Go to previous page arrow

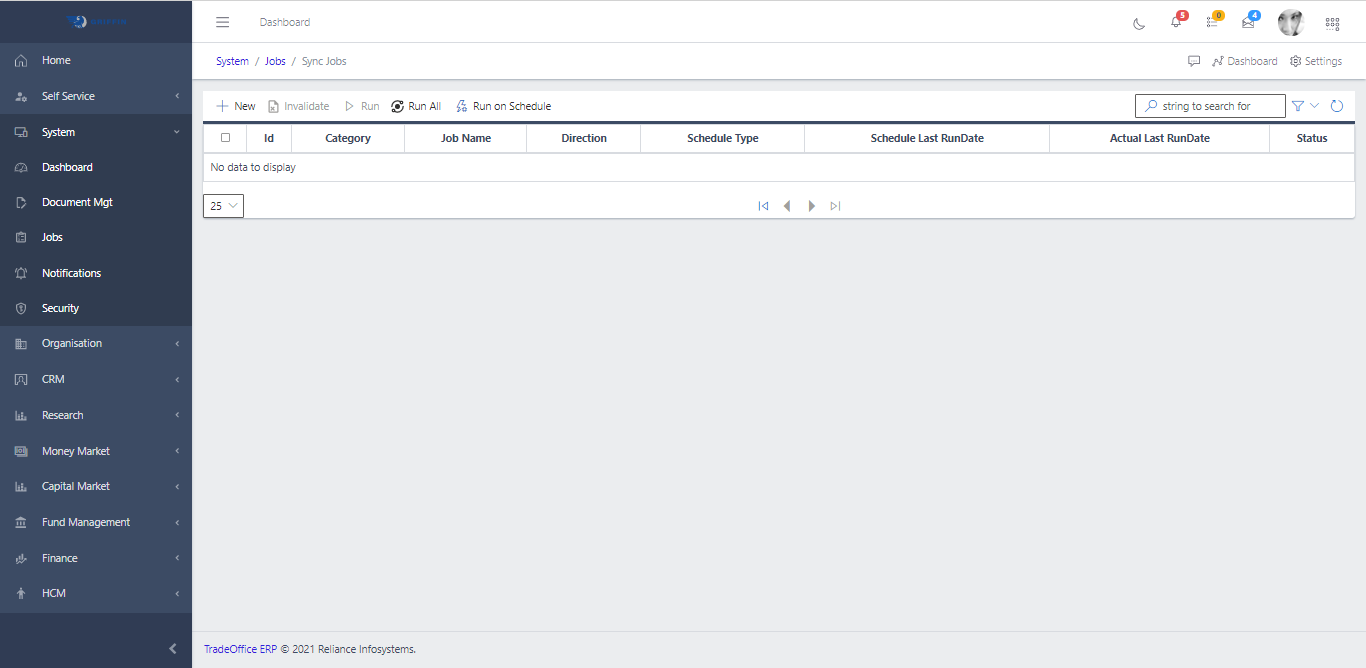787,206
